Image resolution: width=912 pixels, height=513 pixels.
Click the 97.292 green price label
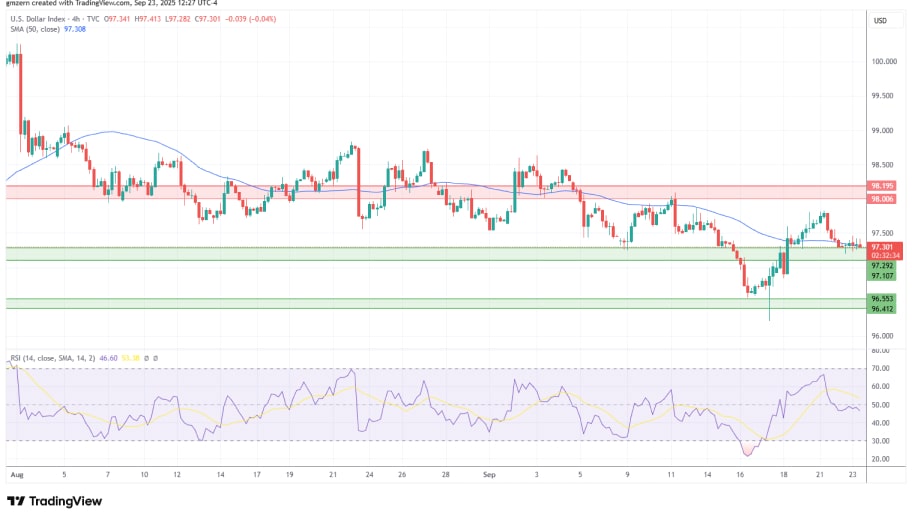pyautogui.click(x=882, y=266)
